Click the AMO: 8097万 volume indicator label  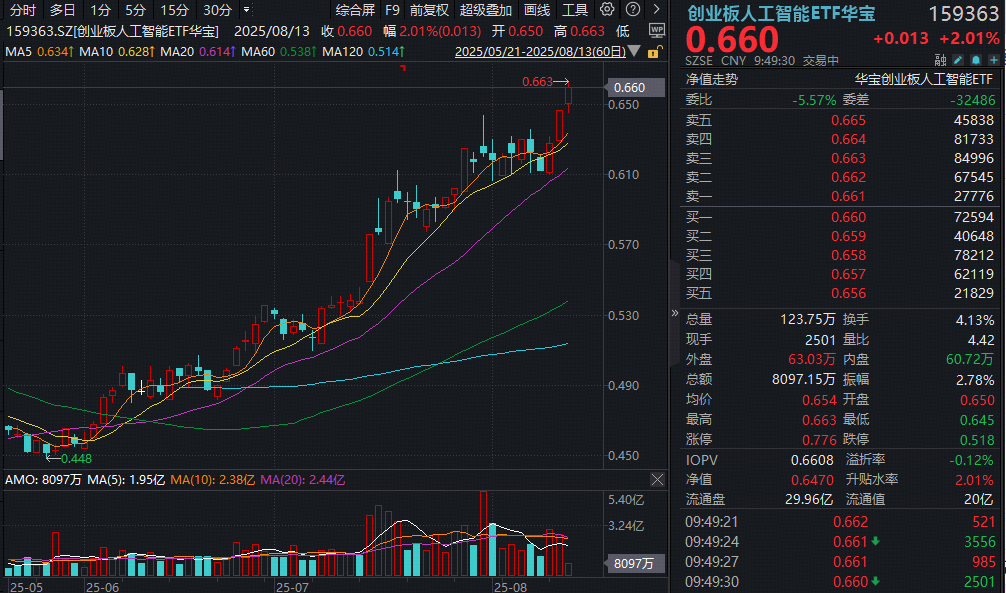tap(44, 479)
